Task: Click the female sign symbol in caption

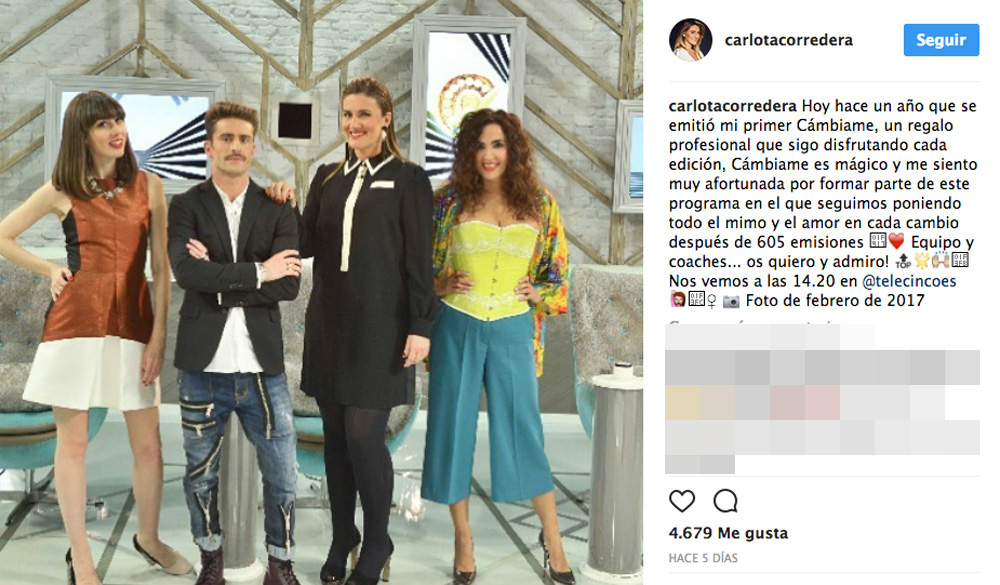Action: point(711,300)
